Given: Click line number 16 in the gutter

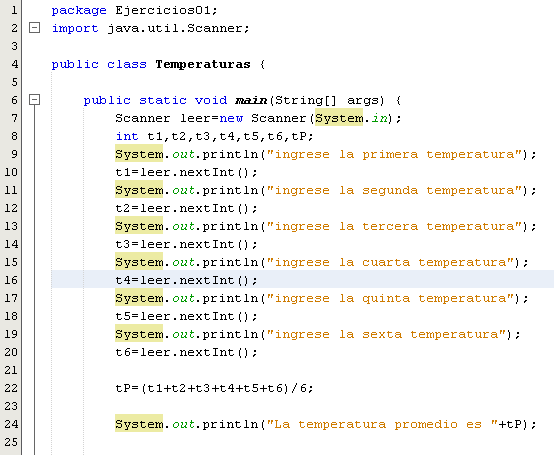Looking at the screenshot, I should [11, 280].
